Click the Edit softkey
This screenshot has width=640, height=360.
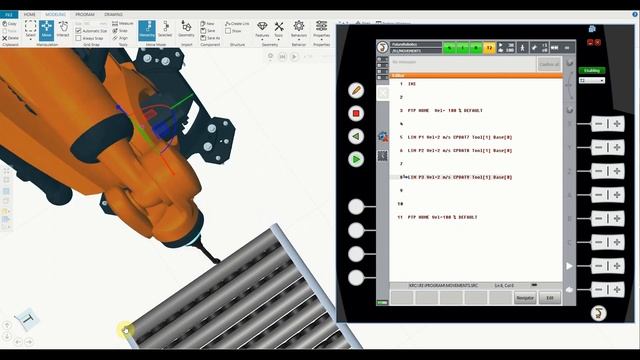[550, 298]
